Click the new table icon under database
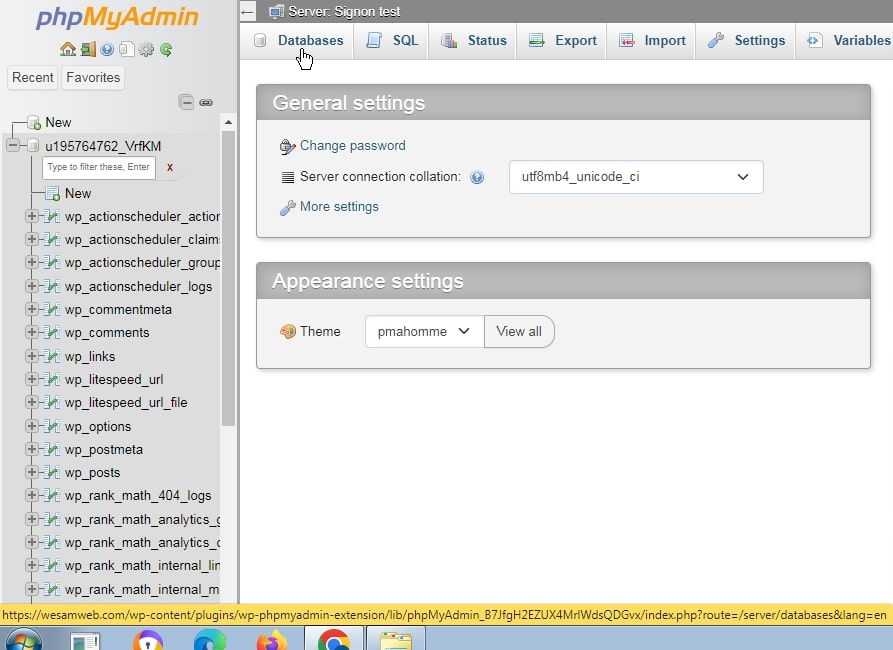The width and height of the screenshot is (893, 650). click(52, 194)
